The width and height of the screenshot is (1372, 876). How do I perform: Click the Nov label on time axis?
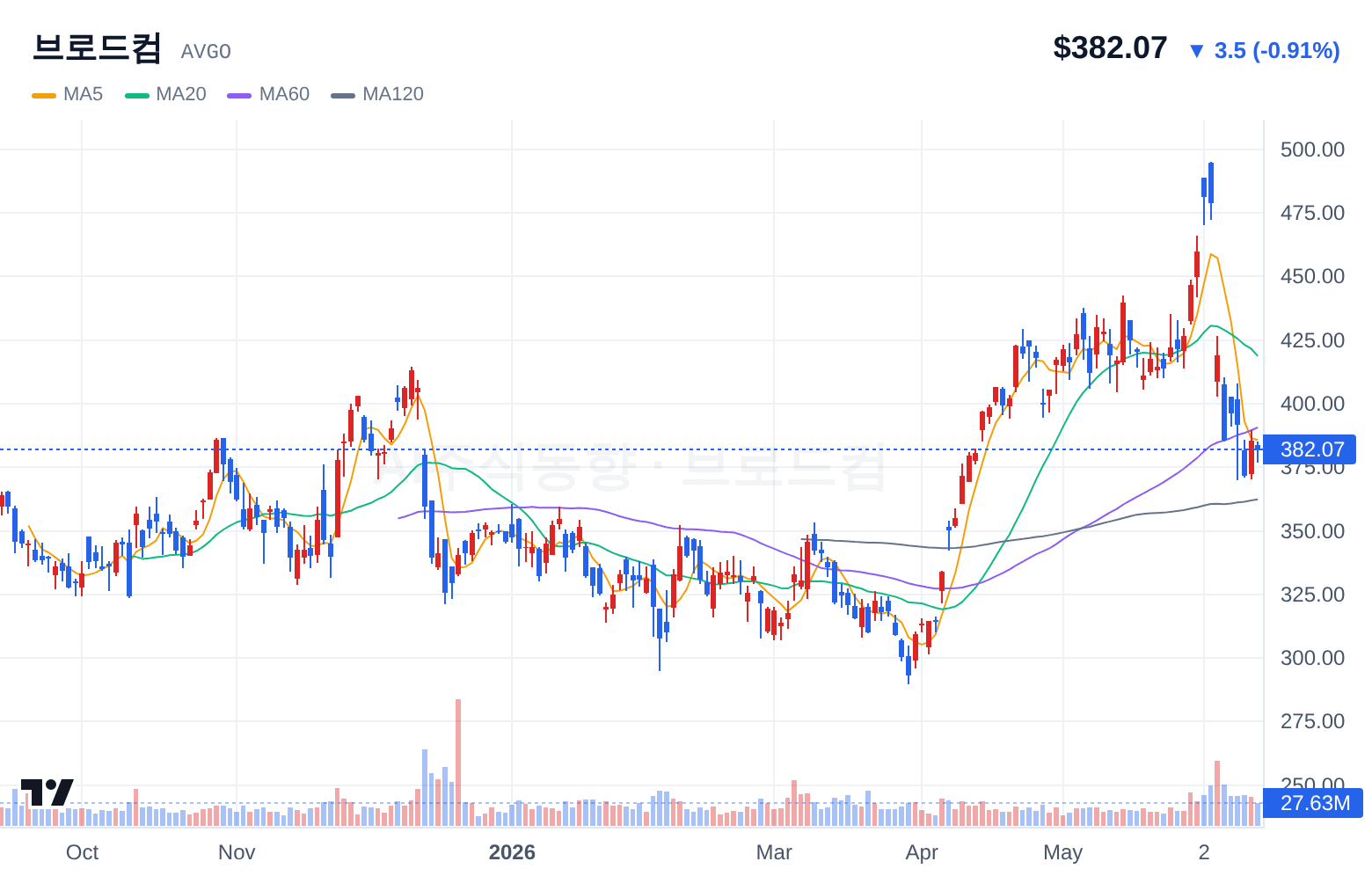pos(237,852)
